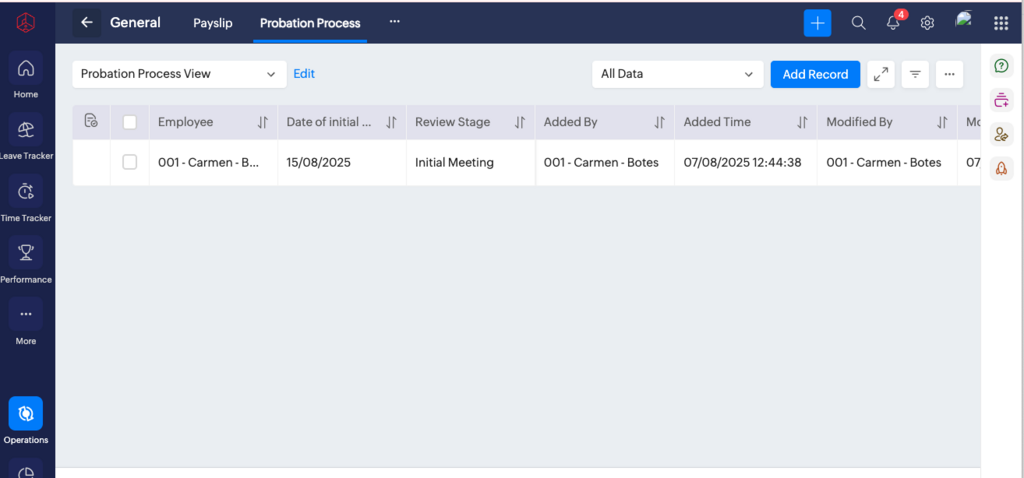Viewport: 1024px width, 478px height.
Task: Open the apps grid launcher
Action: click(x=1000, y=23)
